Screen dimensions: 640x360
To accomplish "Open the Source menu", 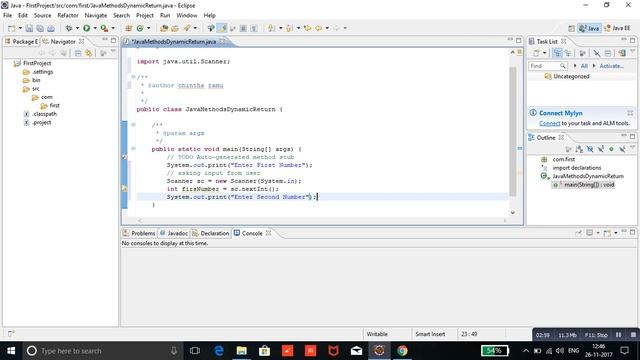I will 42,16.
